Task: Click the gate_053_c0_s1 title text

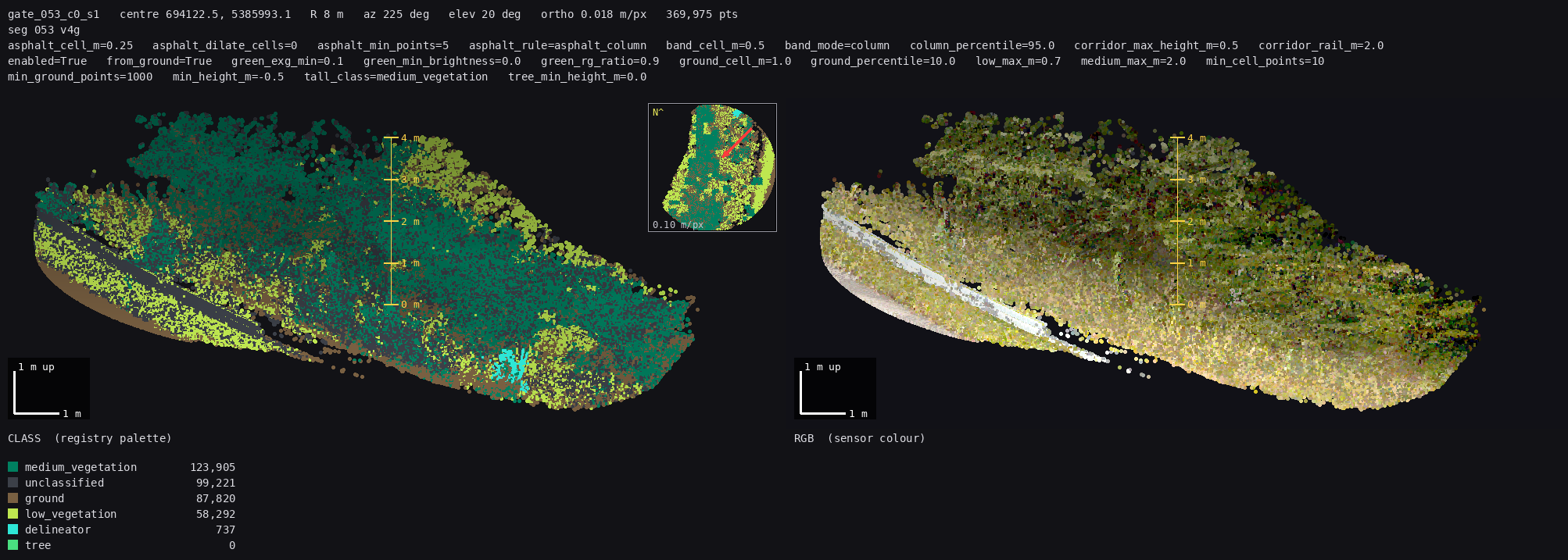Action: (x=54, y=14)
